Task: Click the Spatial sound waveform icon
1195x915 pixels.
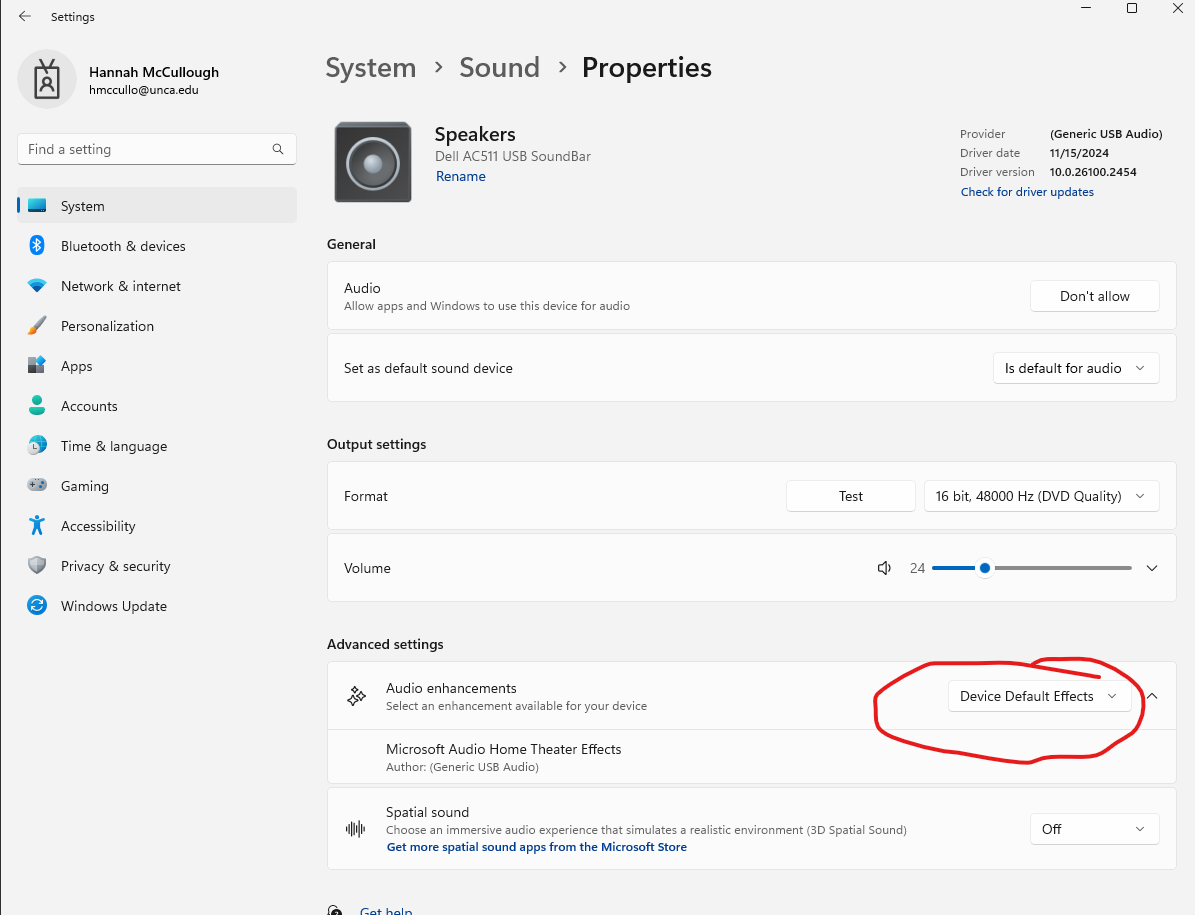Action: [x=356, y=828]
